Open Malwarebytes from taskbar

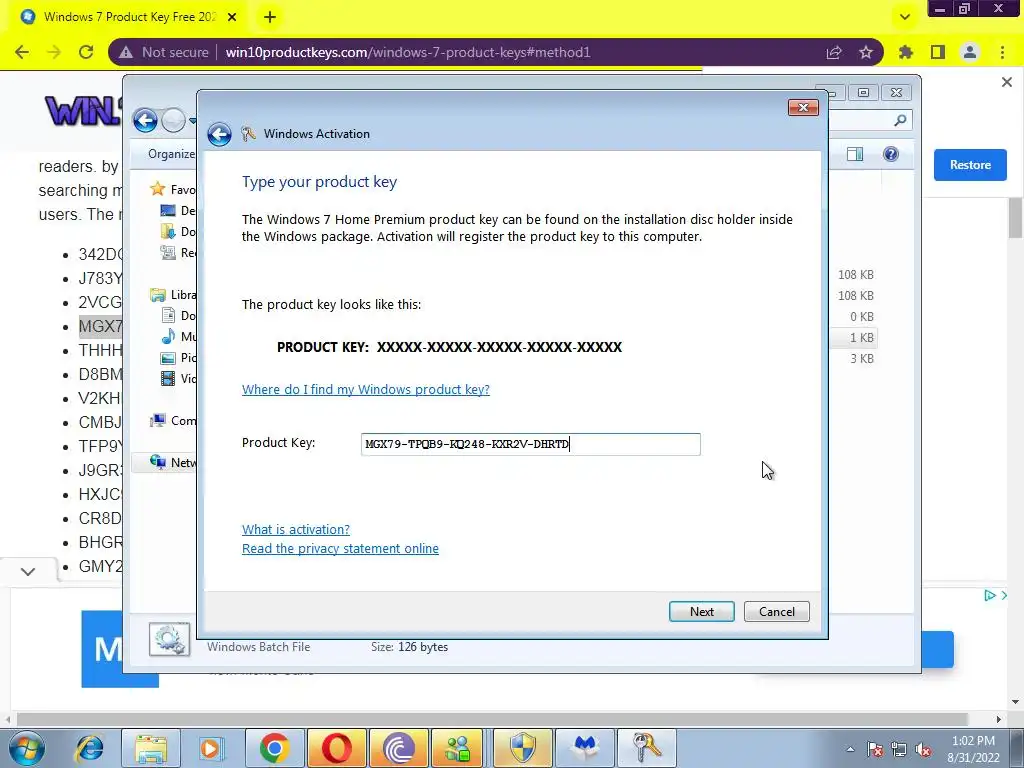coord(584,748)
